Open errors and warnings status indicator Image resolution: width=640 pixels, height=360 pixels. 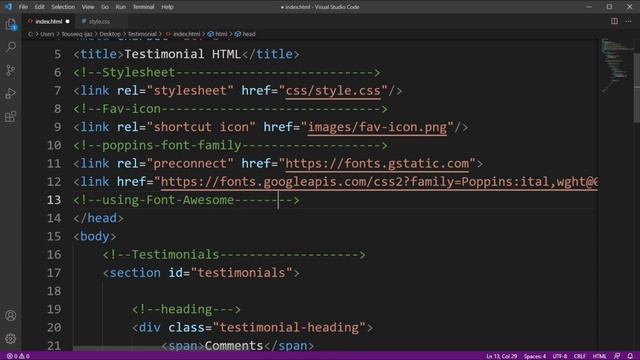(x=18, y=356)
